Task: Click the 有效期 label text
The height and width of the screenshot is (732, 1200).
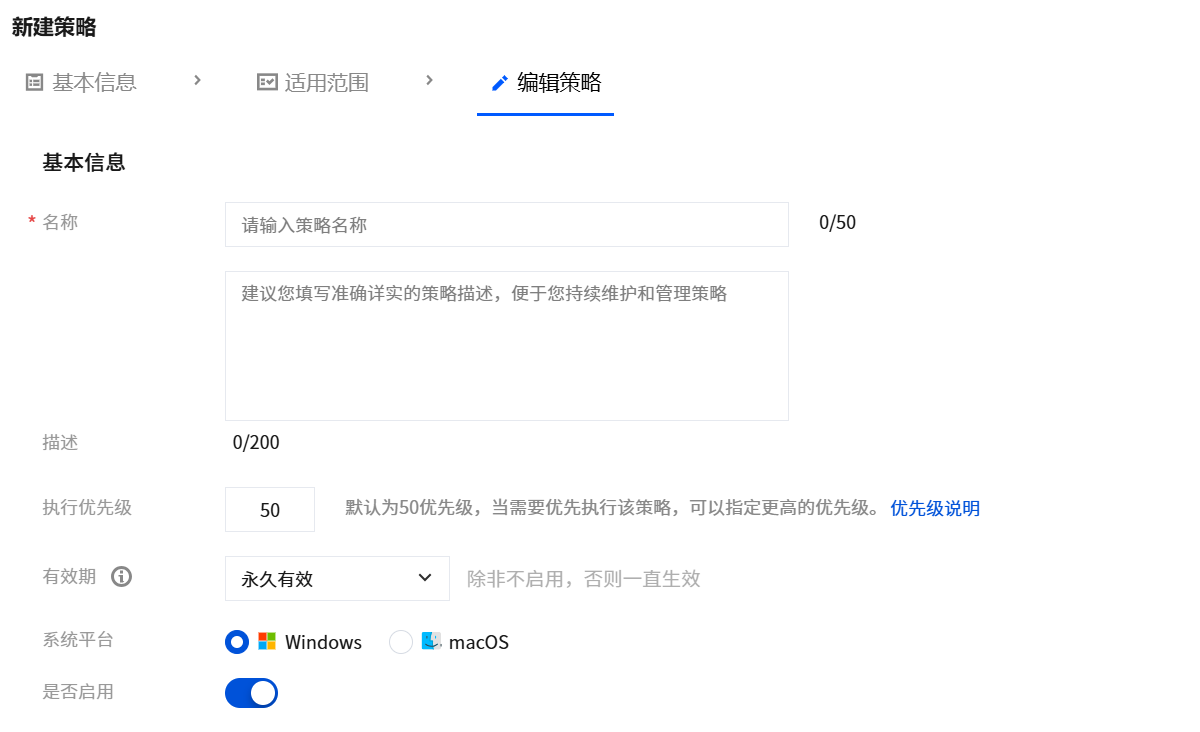Action: [69, 576]
